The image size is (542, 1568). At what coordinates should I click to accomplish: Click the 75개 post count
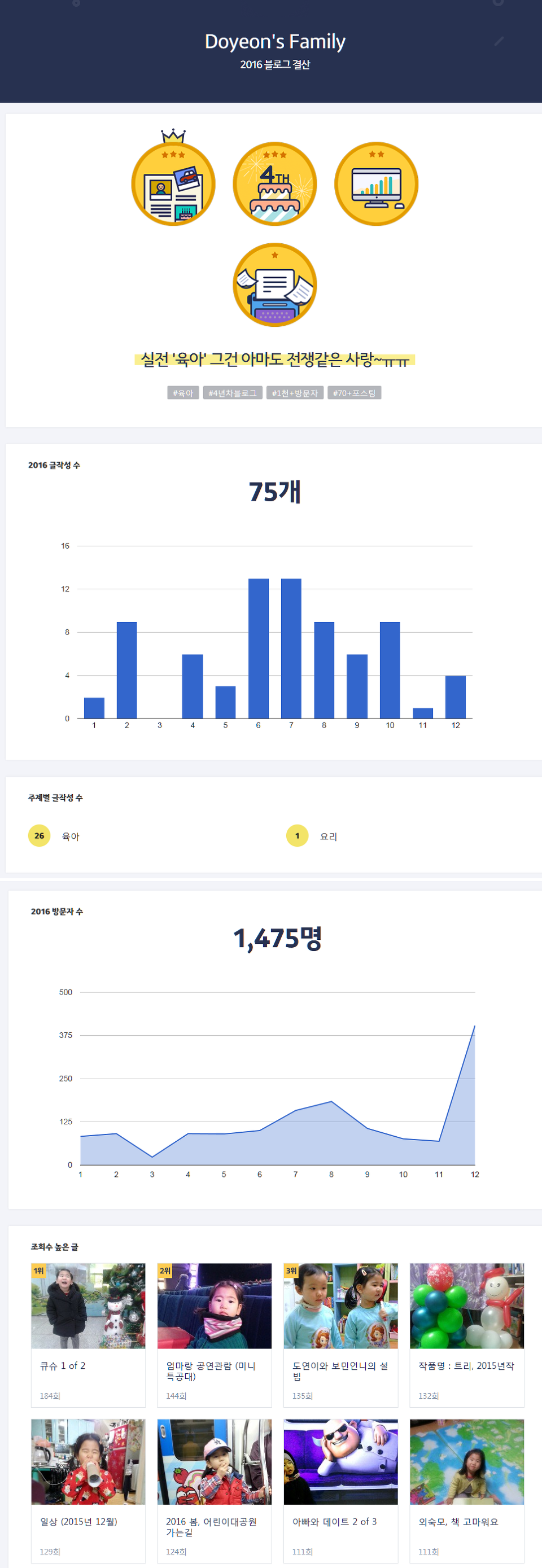click(274, 492)
